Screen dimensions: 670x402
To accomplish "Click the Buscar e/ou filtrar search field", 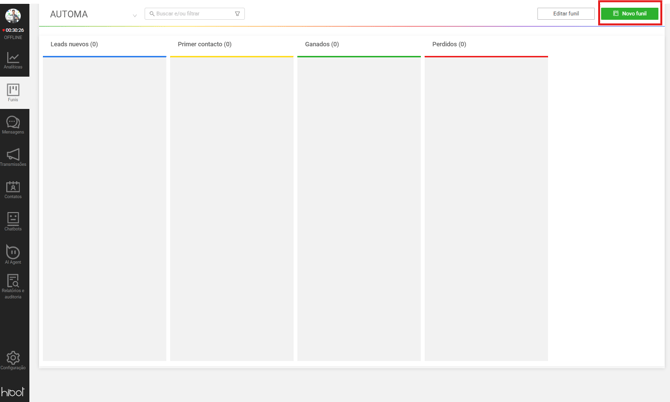I will pyautogui.click(x=194, y=14).
